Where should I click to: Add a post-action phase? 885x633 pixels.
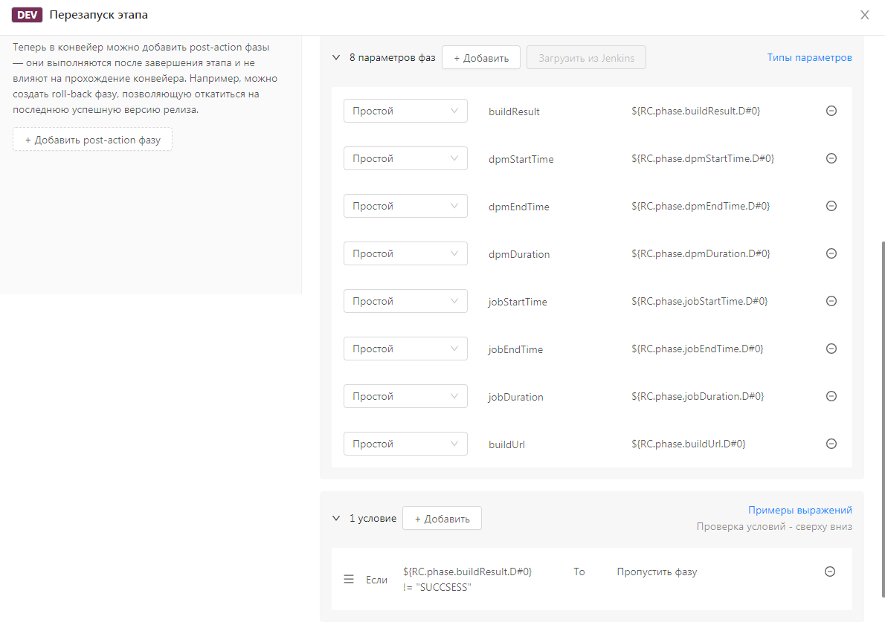pos(93,140)
